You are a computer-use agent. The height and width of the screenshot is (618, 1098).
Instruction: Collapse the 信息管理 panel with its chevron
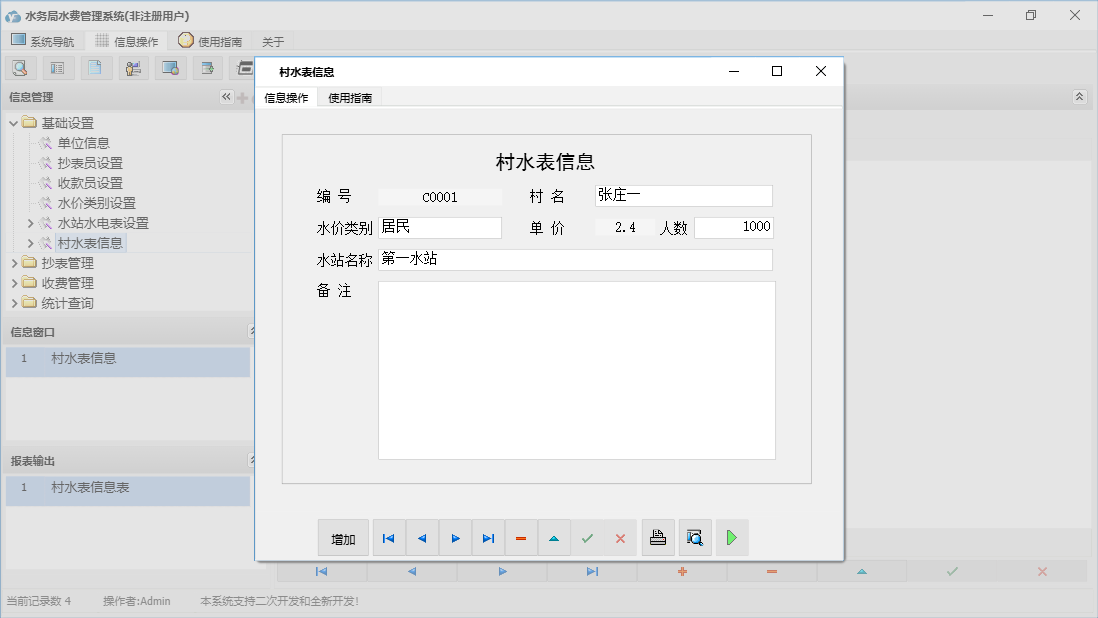[225, 96]
